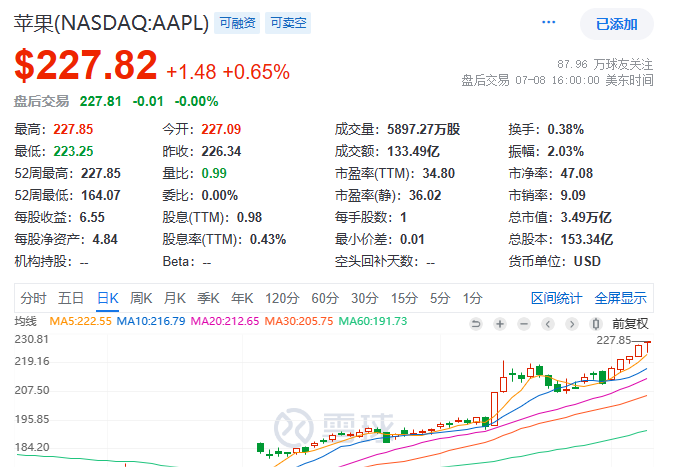673x467 pixels.
Task: Select the 周K chart tab
Action: point(141,298)
